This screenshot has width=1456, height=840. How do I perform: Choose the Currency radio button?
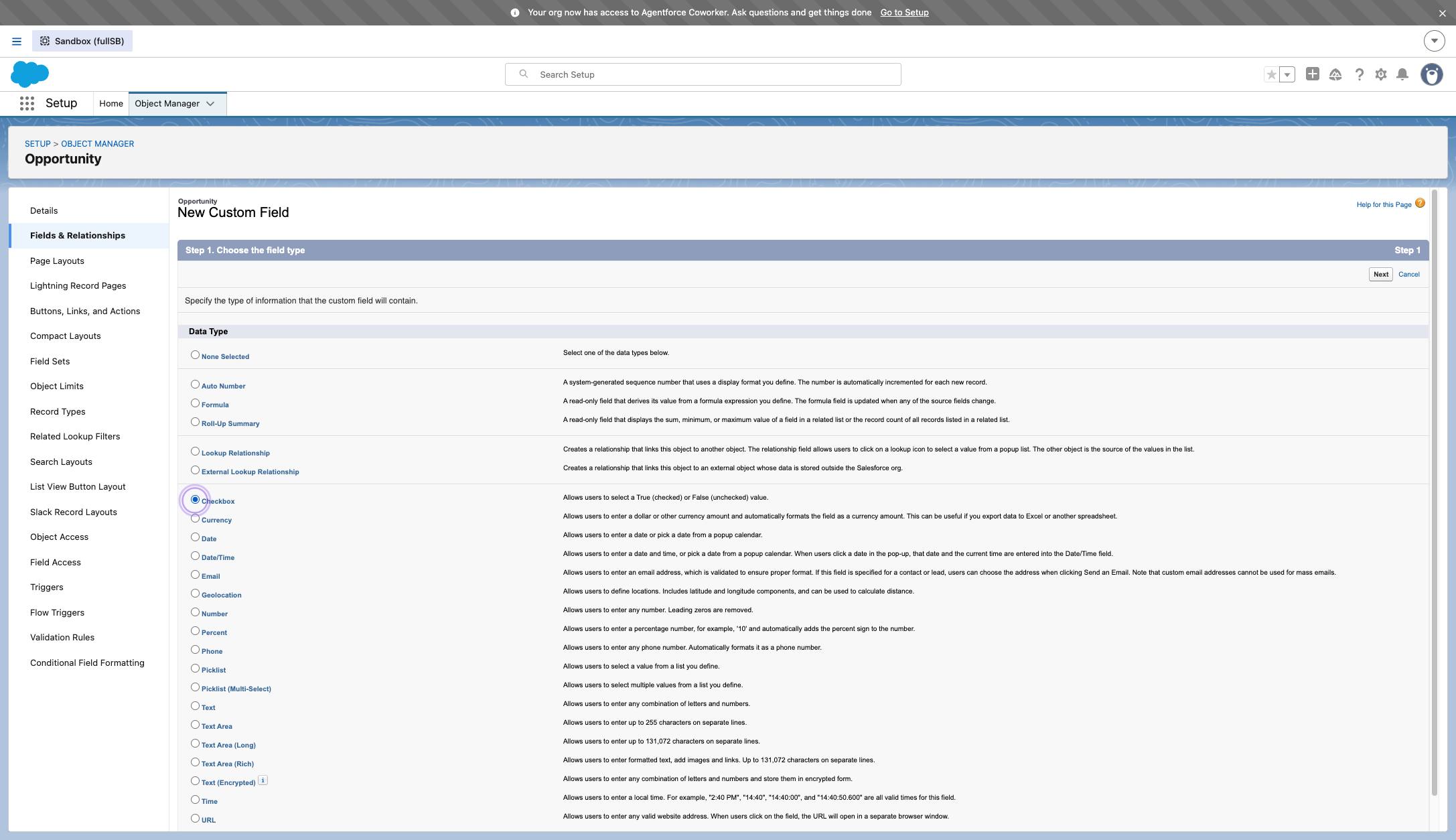(195, 518)
